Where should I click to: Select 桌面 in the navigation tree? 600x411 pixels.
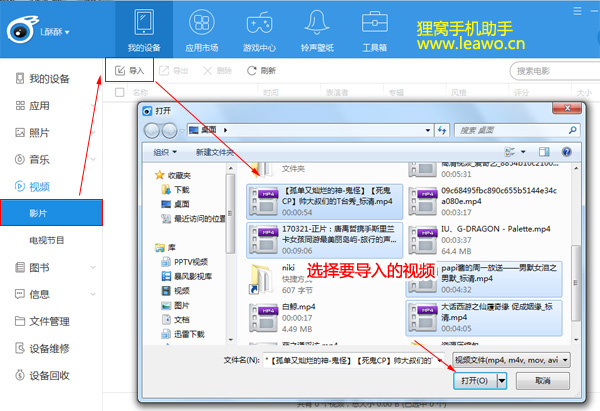click(x=176, y=204)
